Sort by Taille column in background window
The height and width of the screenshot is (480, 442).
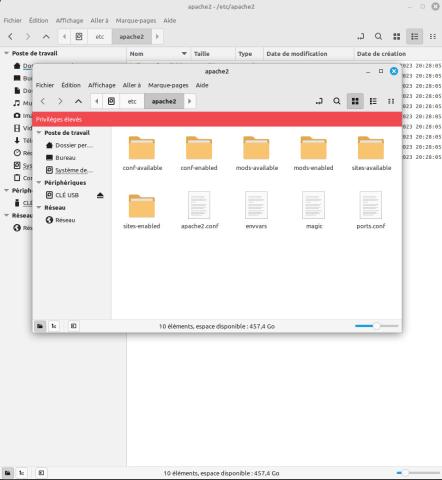pos(213,54)
